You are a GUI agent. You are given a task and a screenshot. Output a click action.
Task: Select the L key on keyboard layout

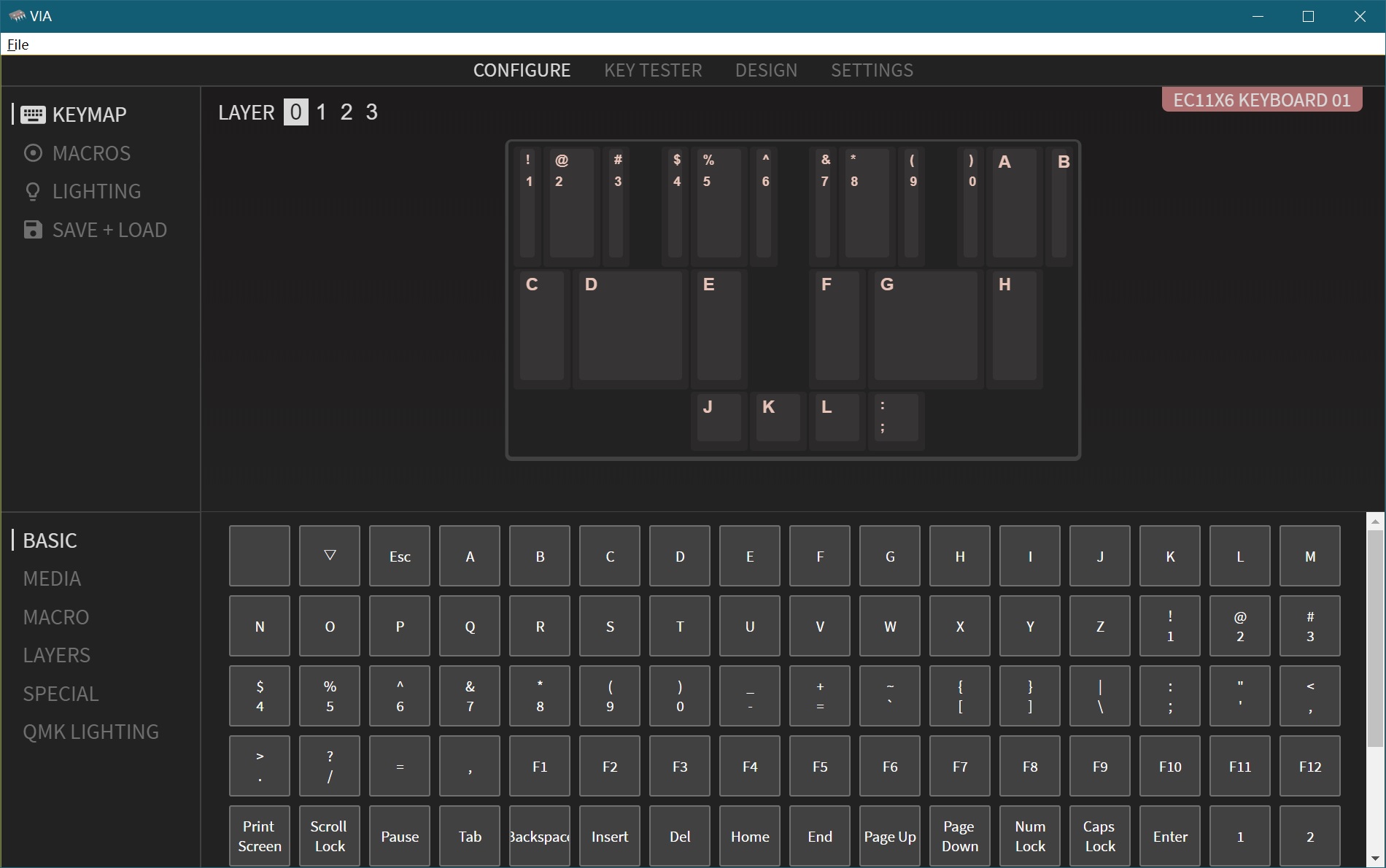coord(837,419)
